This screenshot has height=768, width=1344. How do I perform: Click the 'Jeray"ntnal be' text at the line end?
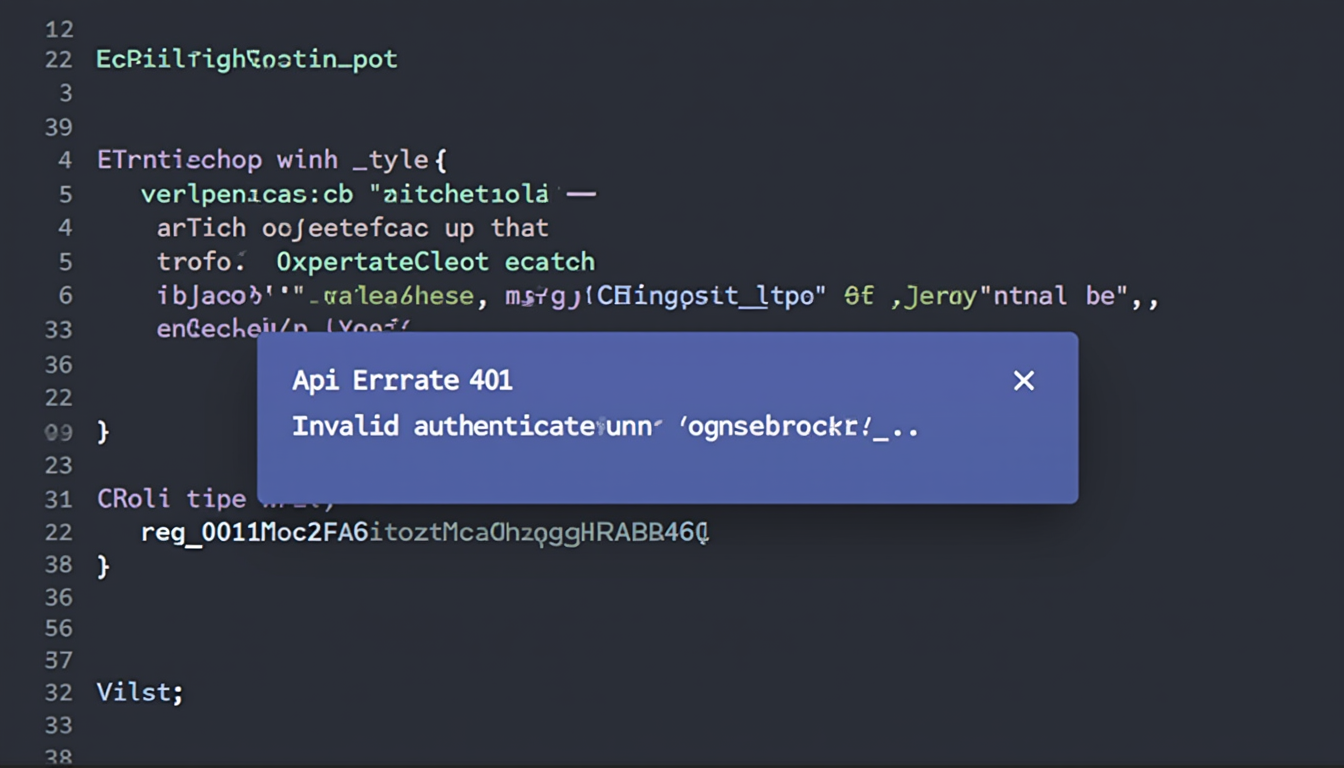[1017, 296]
